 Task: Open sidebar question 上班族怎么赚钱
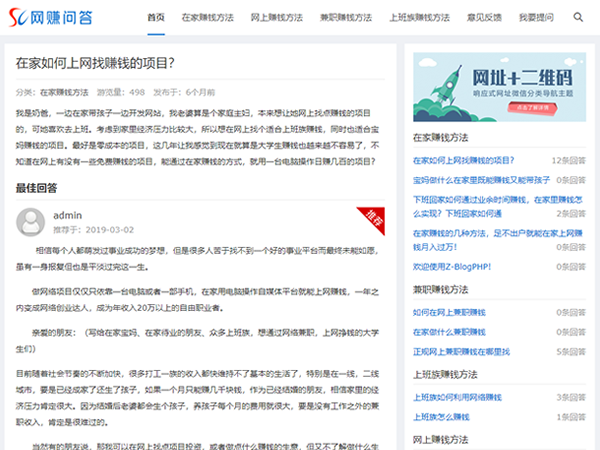[441, 417]
